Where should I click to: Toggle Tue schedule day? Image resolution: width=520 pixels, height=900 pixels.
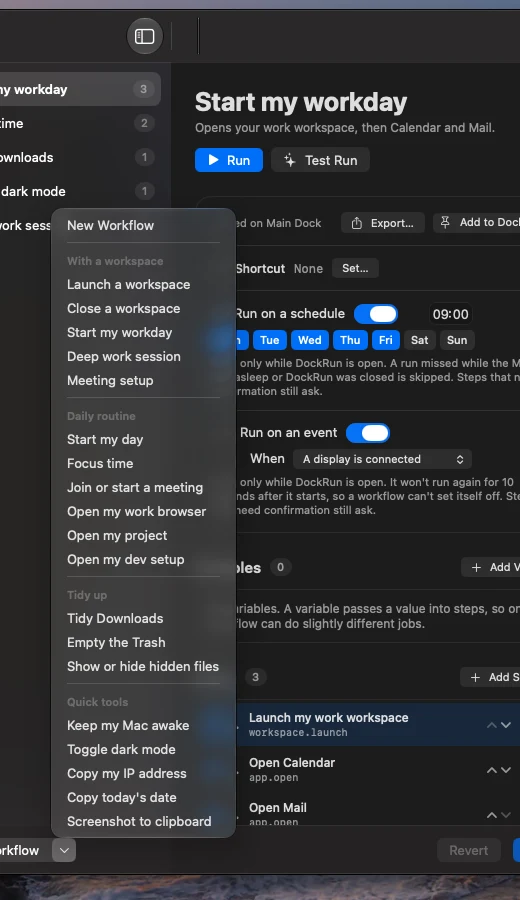tap(270, 340)
